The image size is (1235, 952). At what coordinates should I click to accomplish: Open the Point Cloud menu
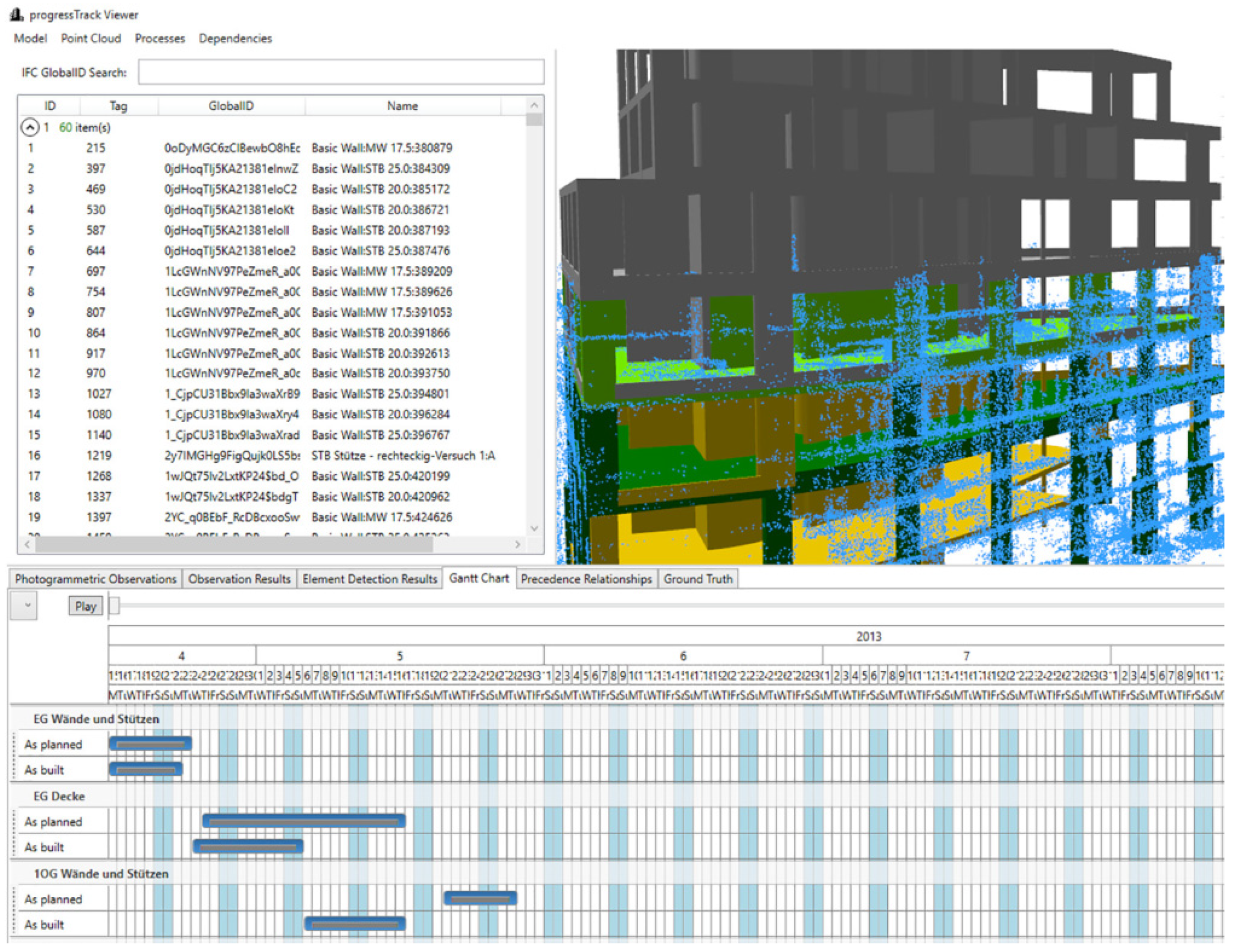pyautogui.click(x=91, y=38)
